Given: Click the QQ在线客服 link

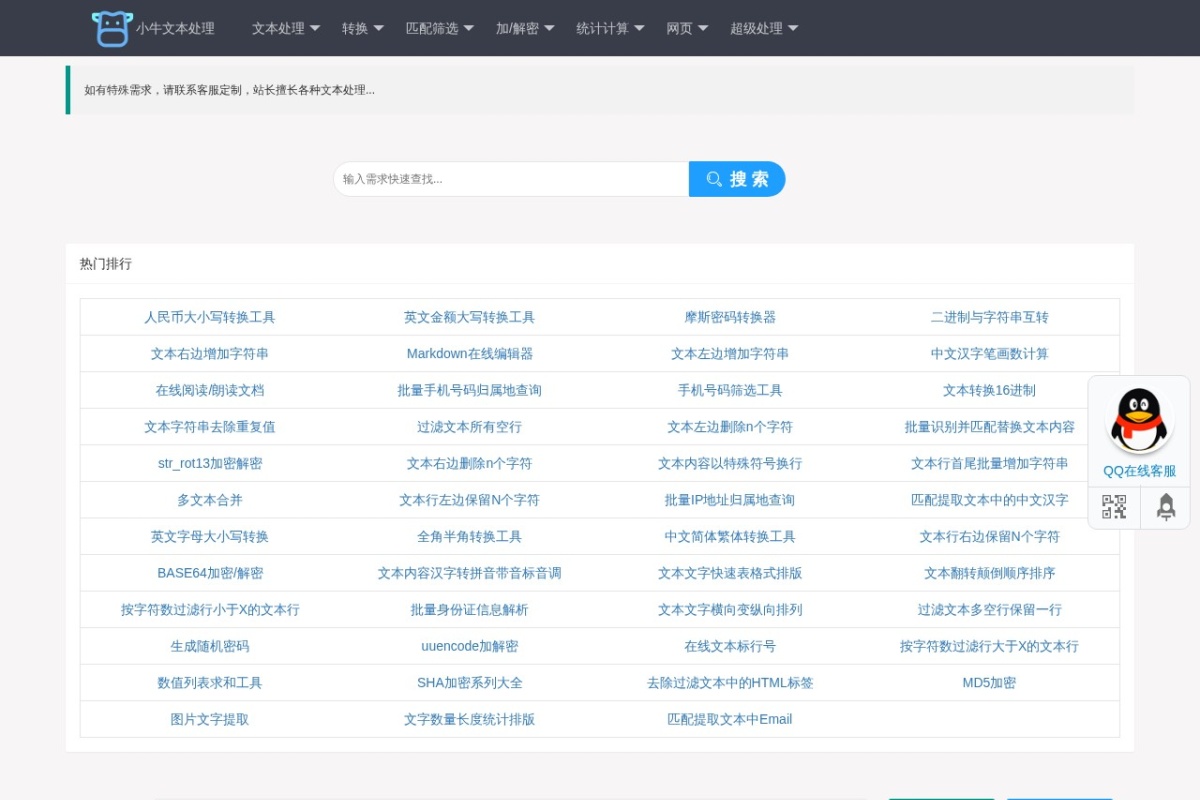Looking at the screenshot, I should coord(1139,471).
